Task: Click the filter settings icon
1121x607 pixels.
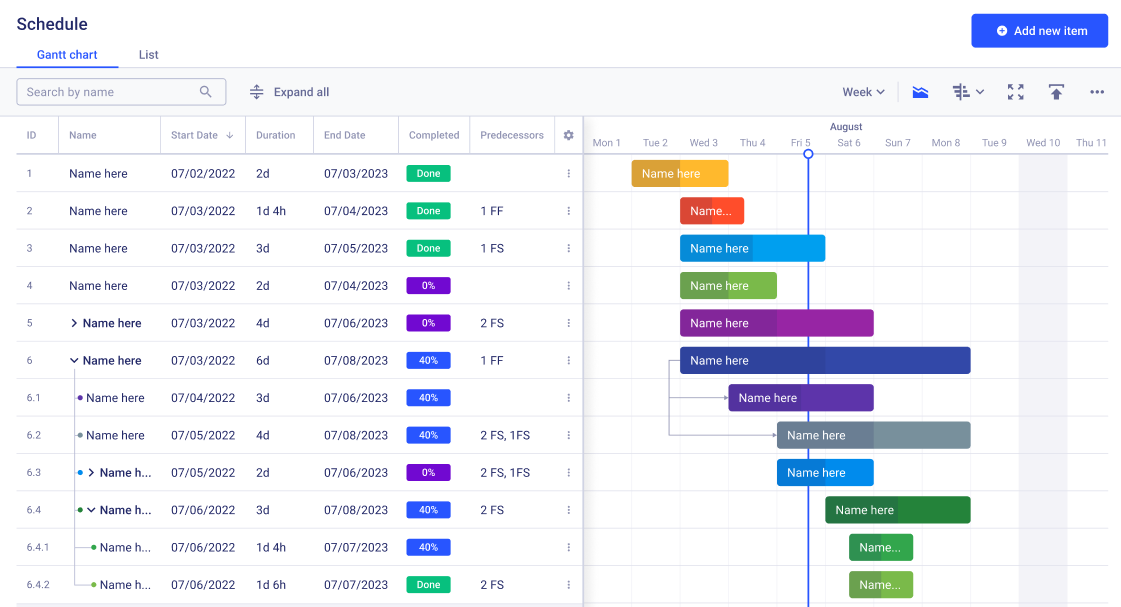Action: (963, 91)
